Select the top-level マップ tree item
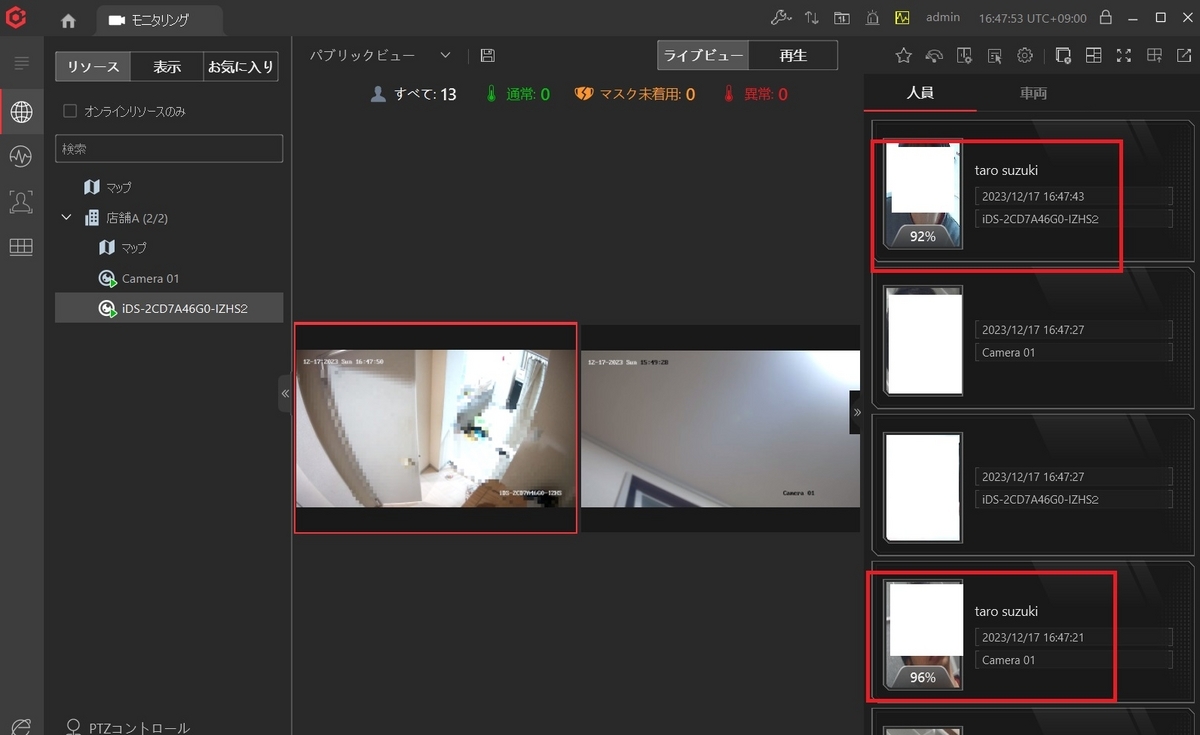 click(107, 187)
